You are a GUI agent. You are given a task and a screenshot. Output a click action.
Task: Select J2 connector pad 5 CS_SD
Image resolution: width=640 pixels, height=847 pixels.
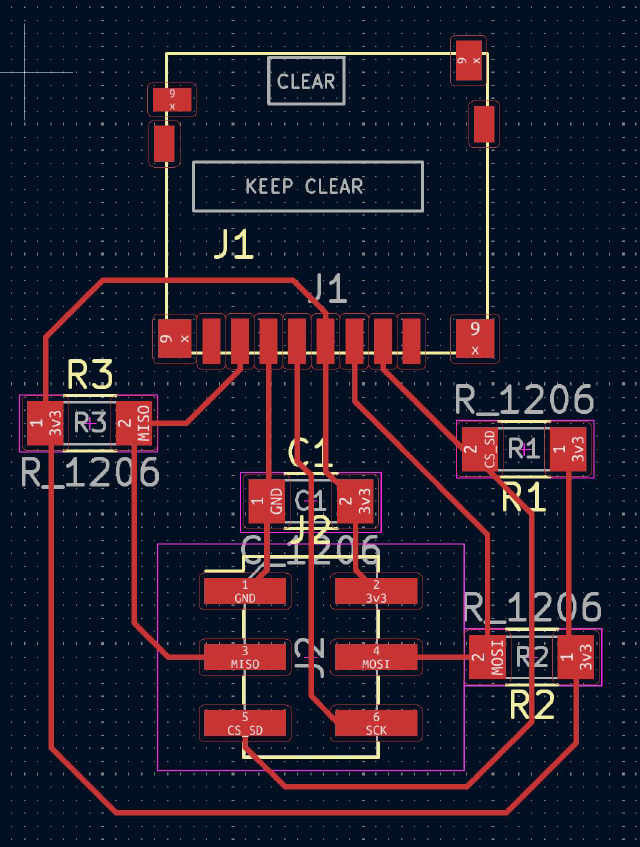(245, 722)
